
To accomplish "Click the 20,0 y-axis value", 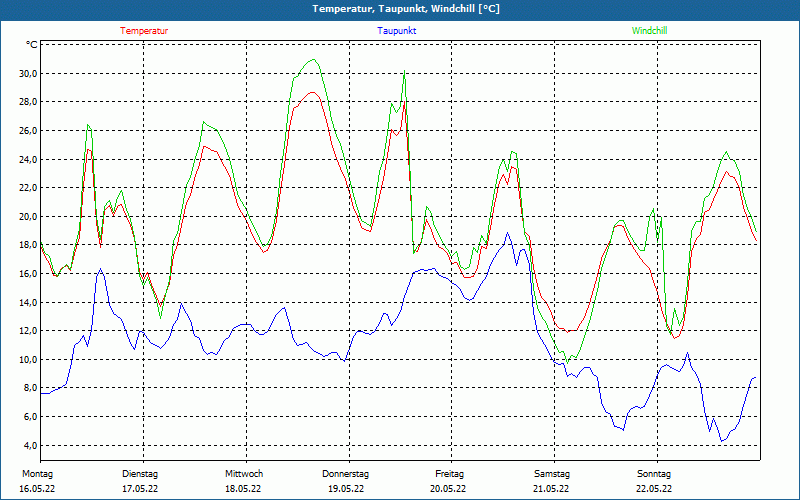I will click(28, 216).
